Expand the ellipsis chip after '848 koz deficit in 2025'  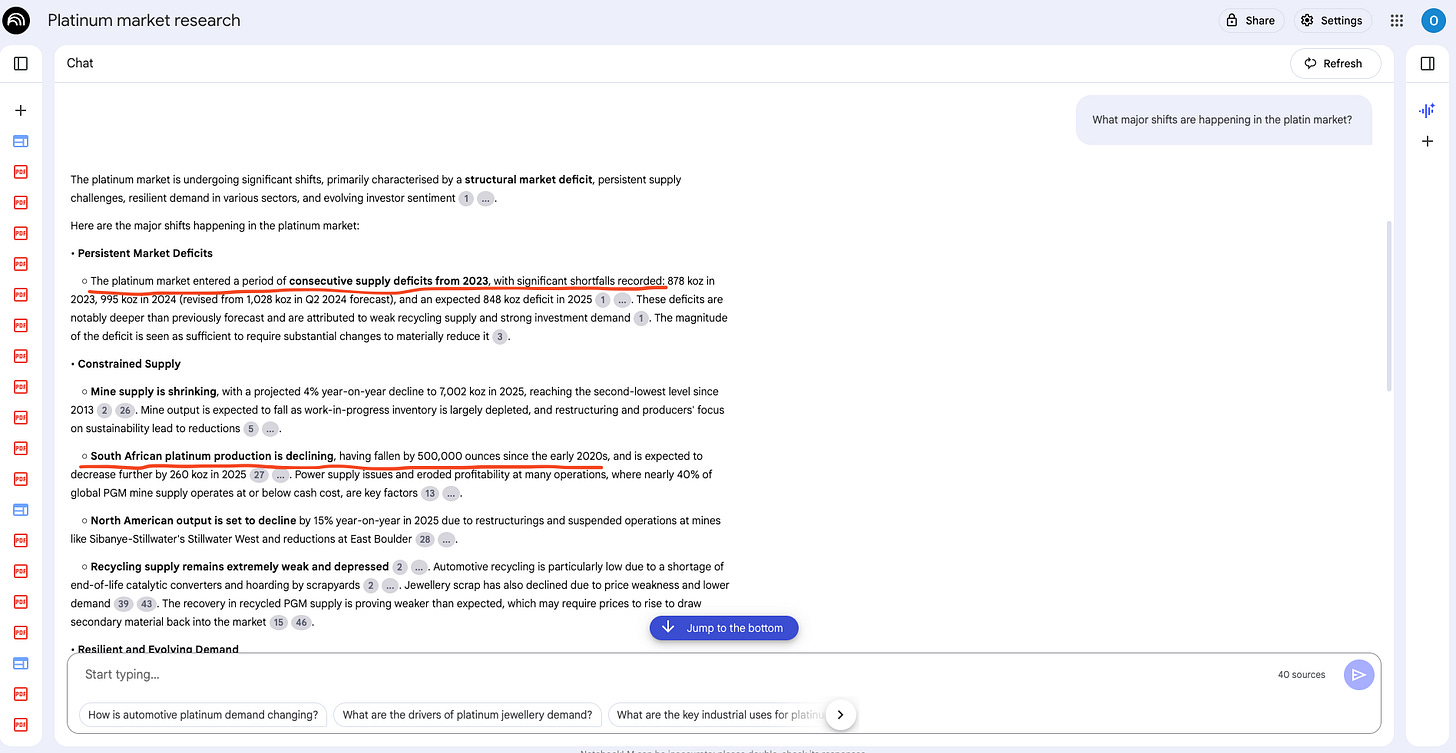(622, 300)
